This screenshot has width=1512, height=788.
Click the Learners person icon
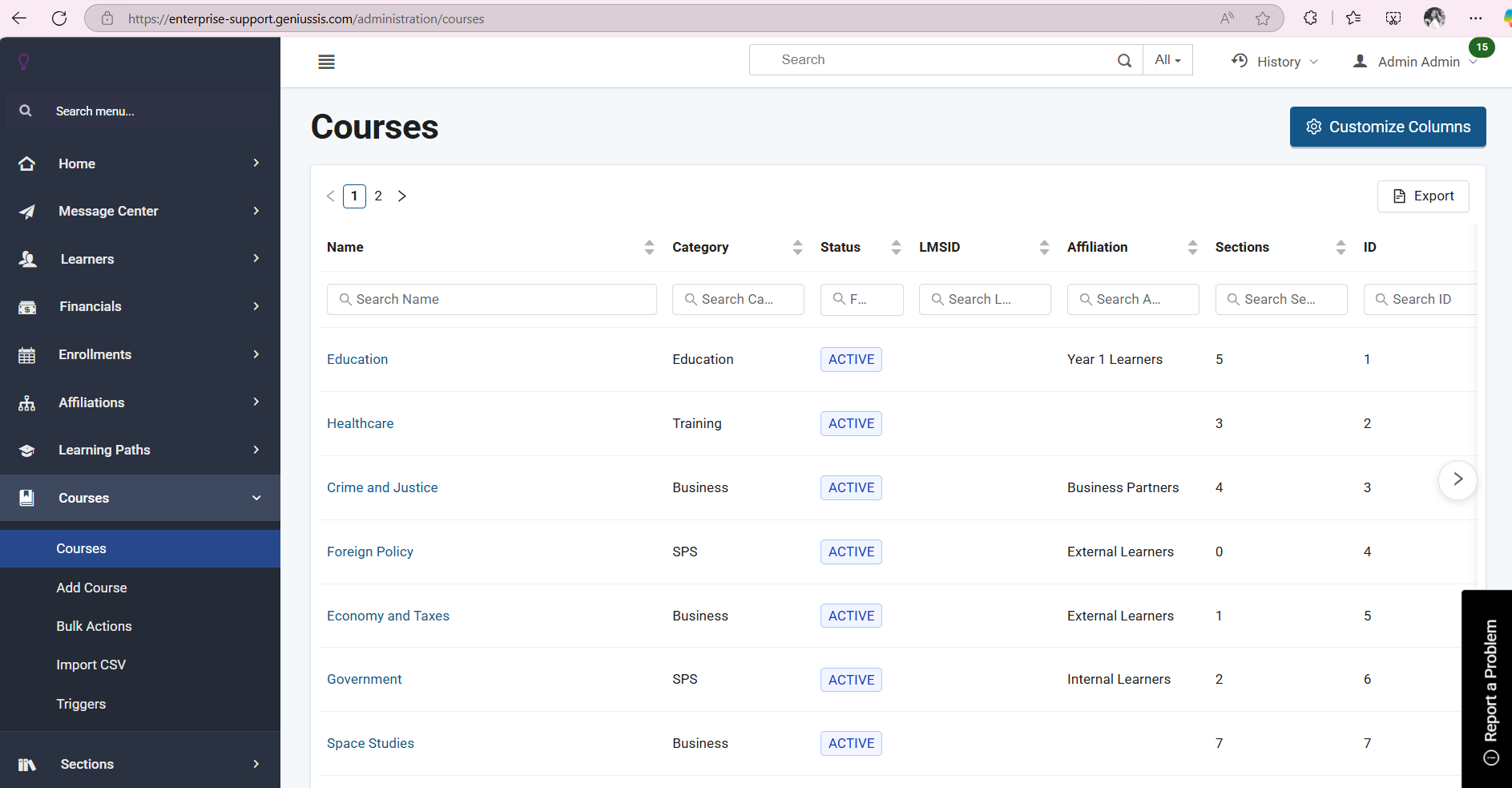26,258
